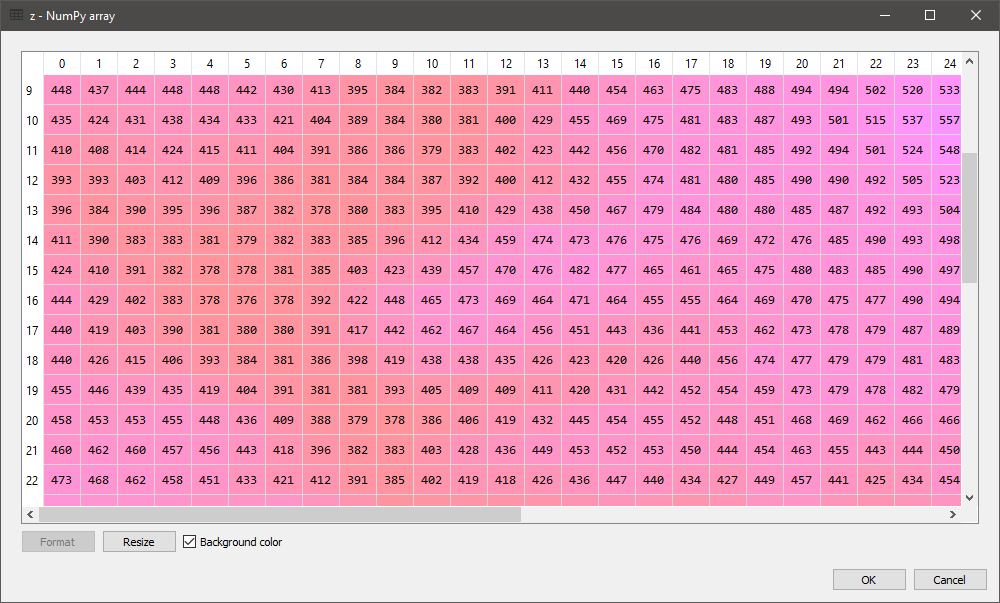The image size is (1000, 603).
Task: Click the vertical scrollbar down arrow
Action: click(969, 496)
